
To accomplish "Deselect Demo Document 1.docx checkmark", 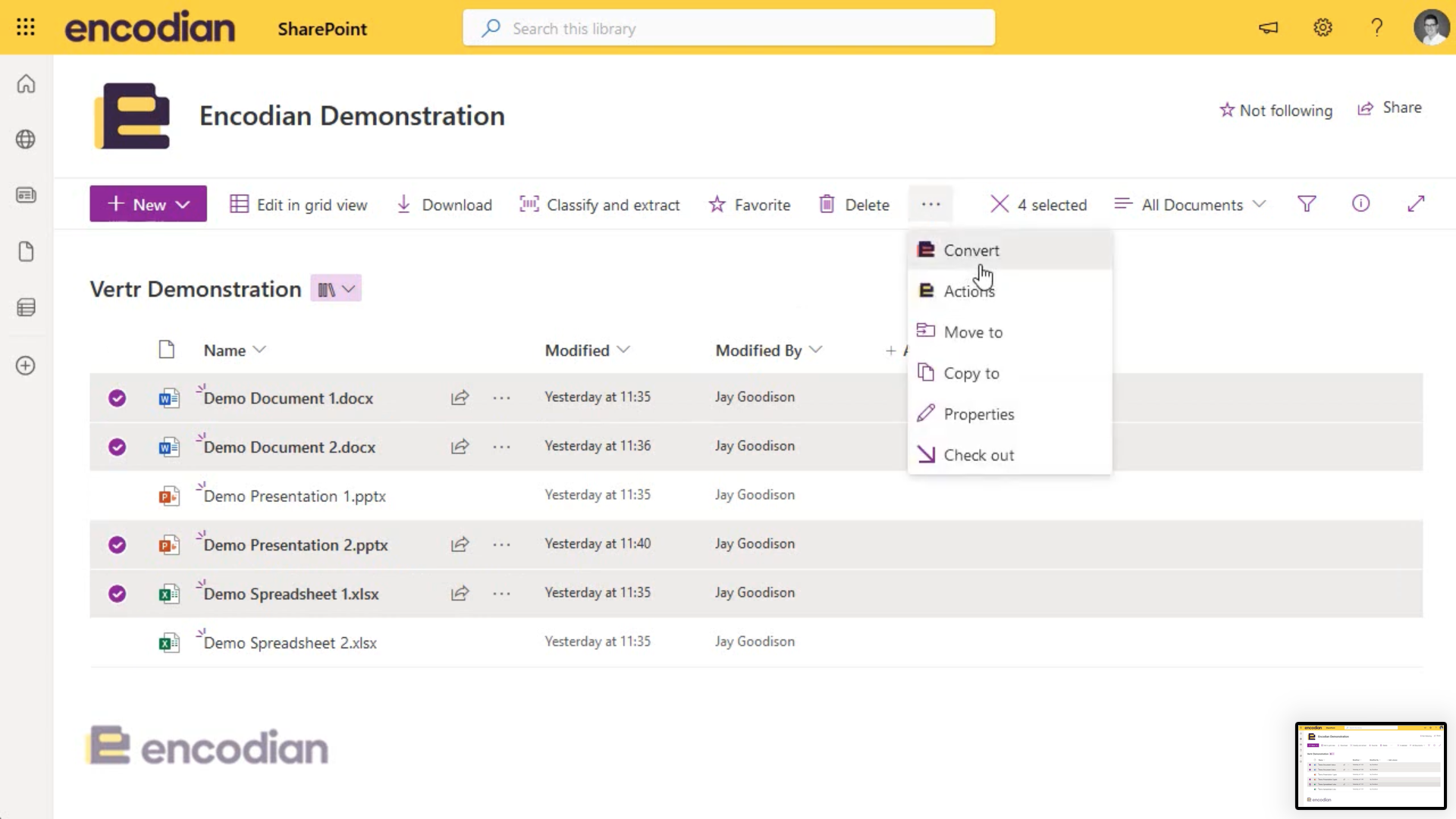I will coord(117,398).
